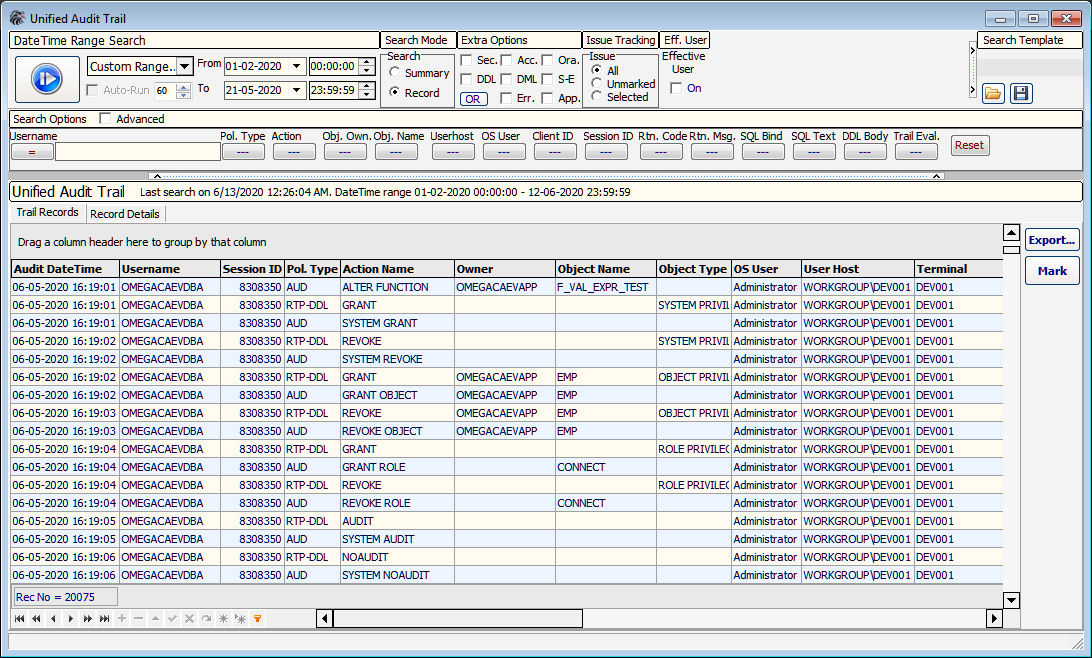Select Summary search mode
The width and height of the screenshot is (1092, 658).
pos(395,73)
